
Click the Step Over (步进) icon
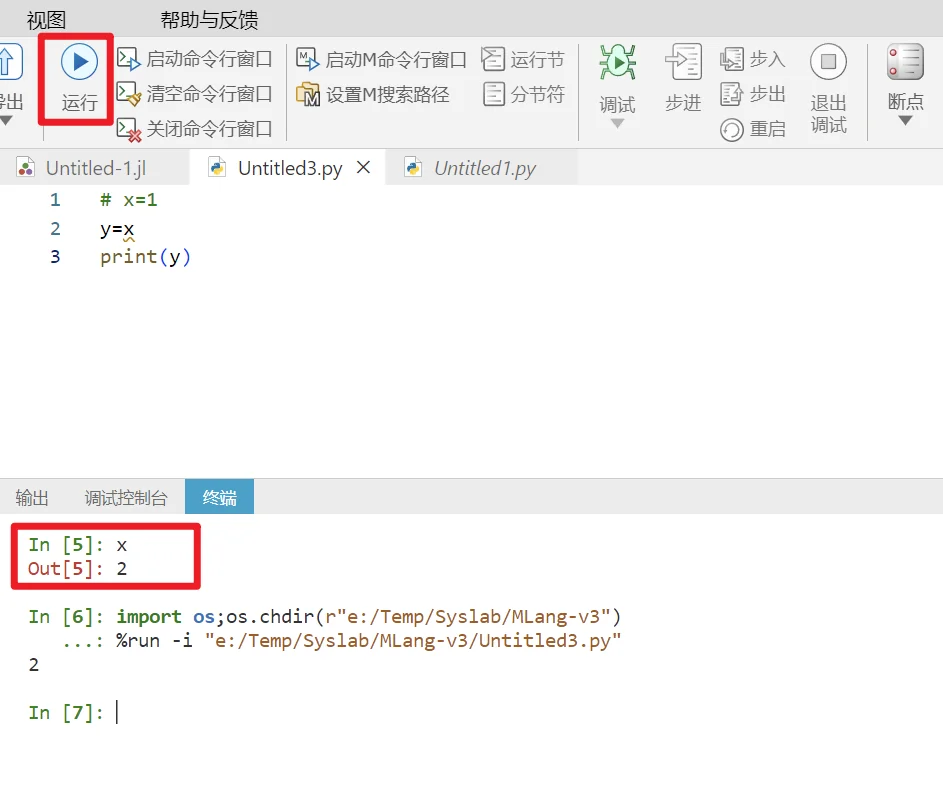683,62
